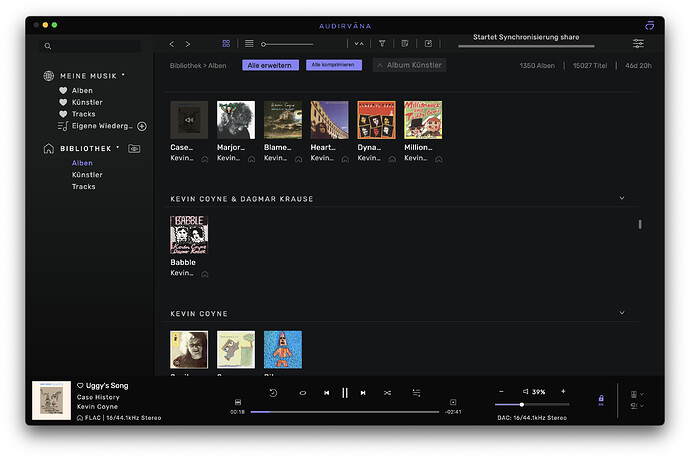Add a new playlist with plus icon
Image resolution: width=690 pixels, height=459 pixels.
pos(142,126)
